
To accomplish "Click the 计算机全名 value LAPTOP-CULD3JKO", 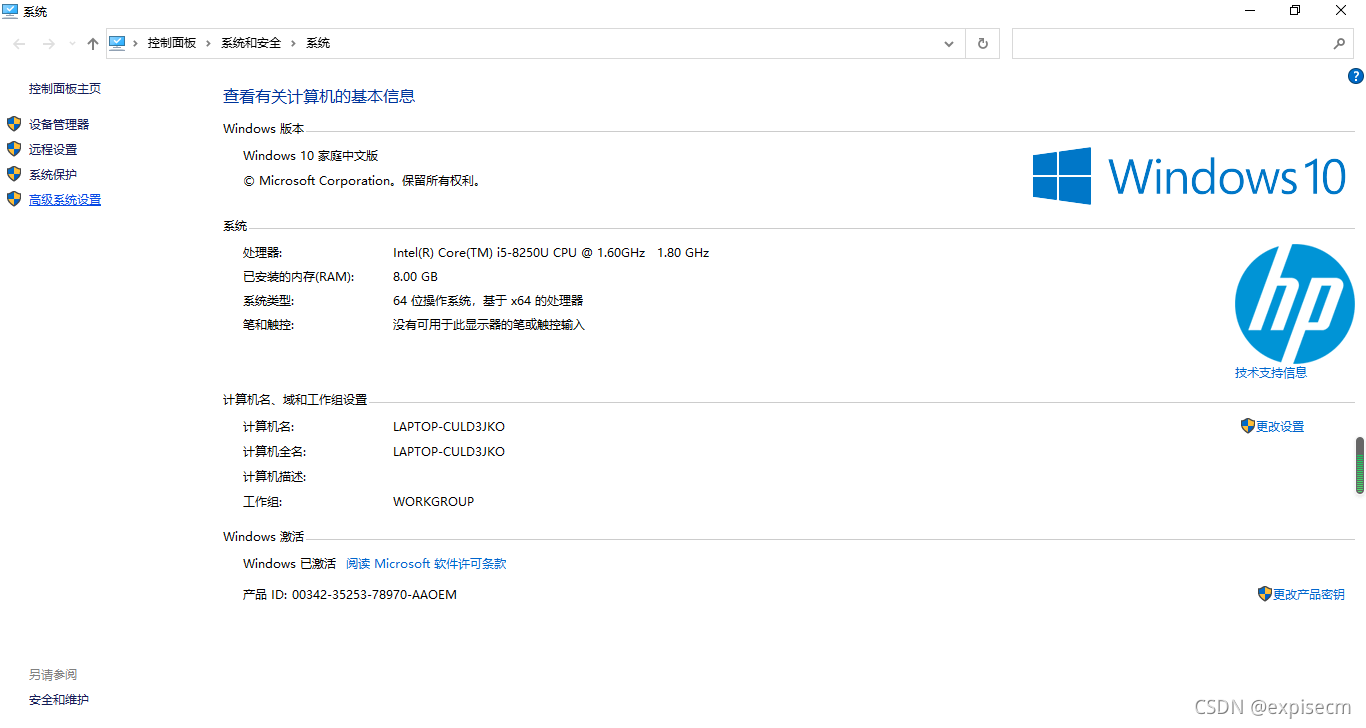I will tap(449, 452).
